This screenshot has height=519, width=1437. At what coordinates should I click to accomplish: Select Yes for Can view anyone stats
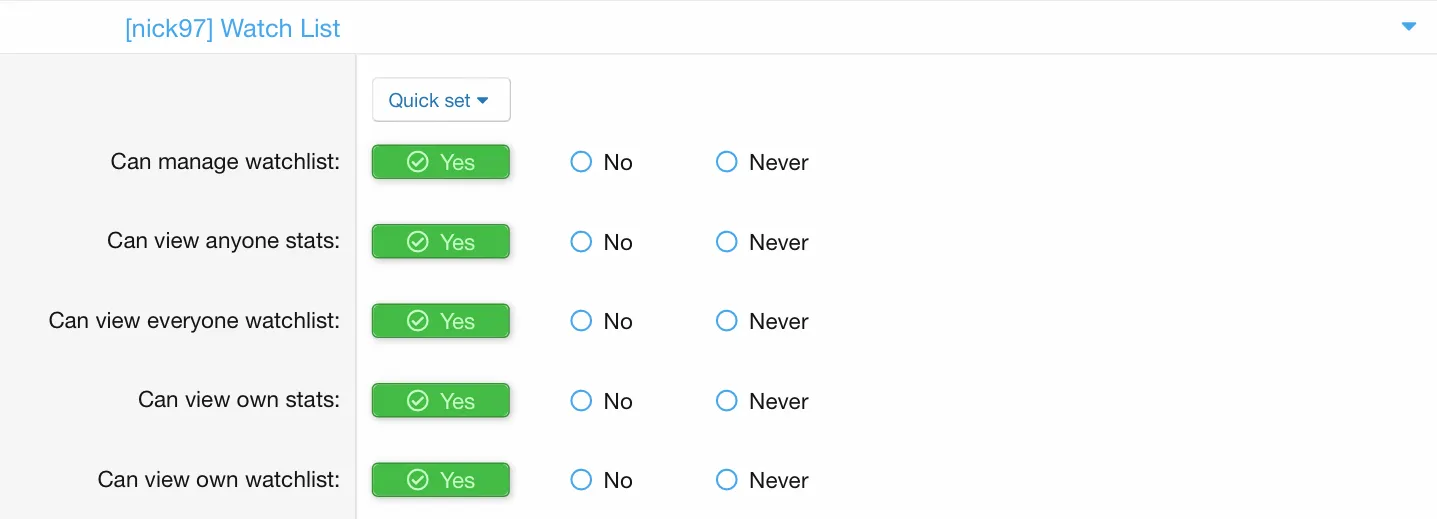click(x=441, y=242)
